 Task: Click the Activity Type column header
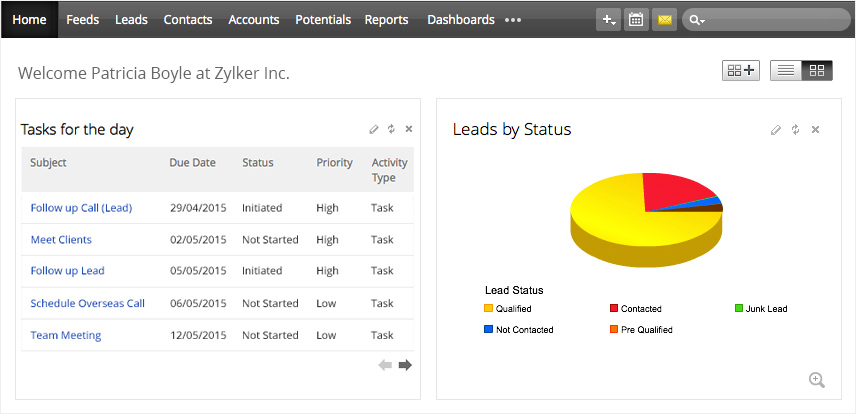pos(390,170)
